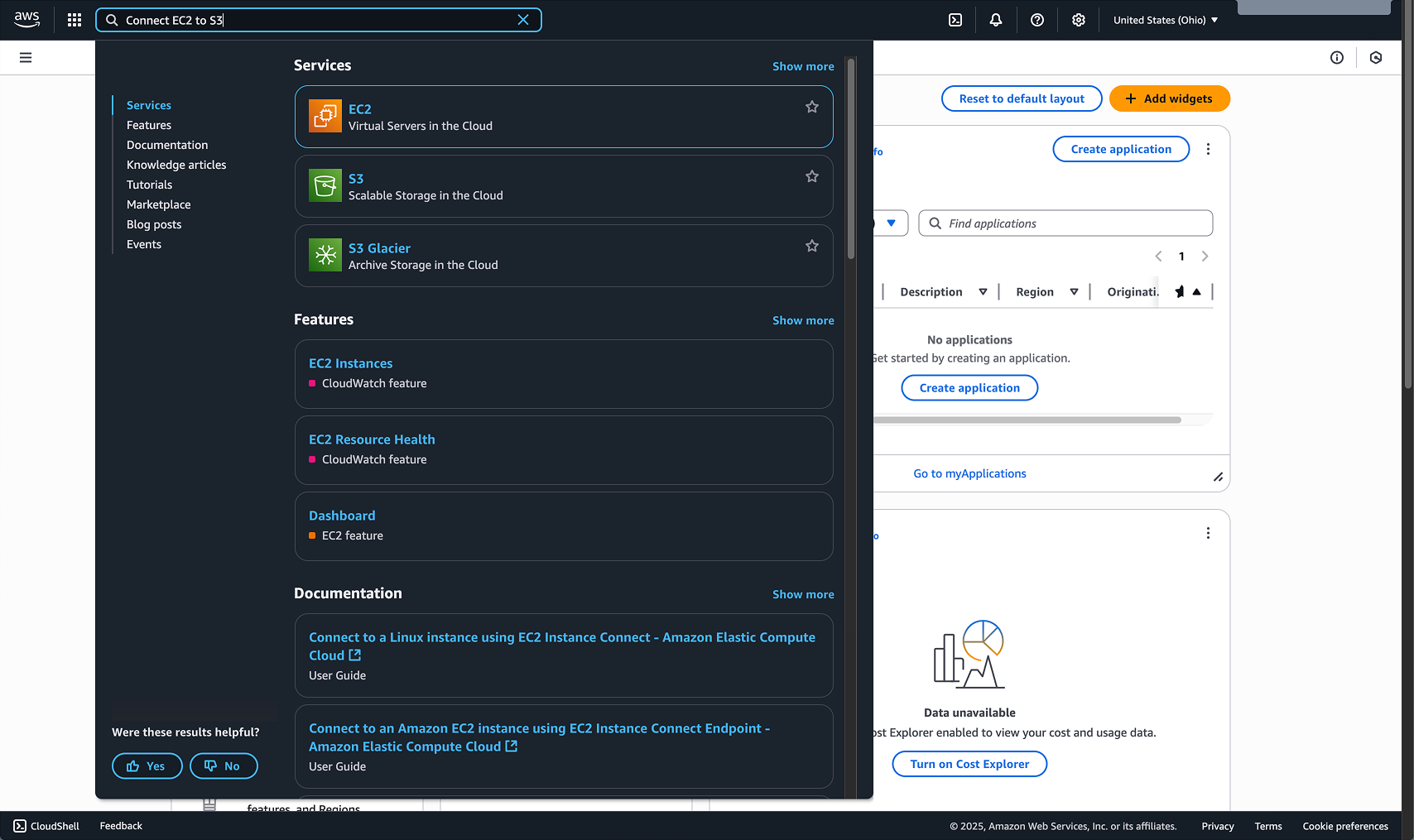Open the settings gear icon
Image resolution: width=1414 pixels, height=840 pixels.
pyautogui.click(x=1079, y=20)
